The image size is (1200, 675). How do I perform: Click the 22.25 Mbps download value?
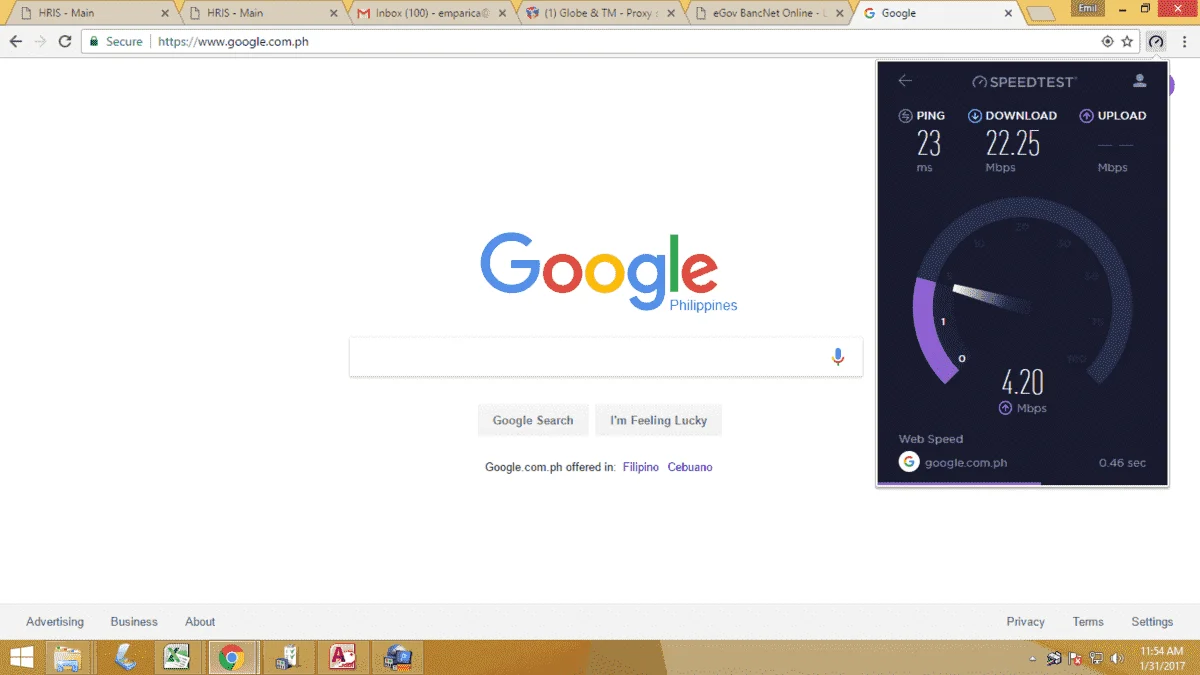tap(1013, 143)
